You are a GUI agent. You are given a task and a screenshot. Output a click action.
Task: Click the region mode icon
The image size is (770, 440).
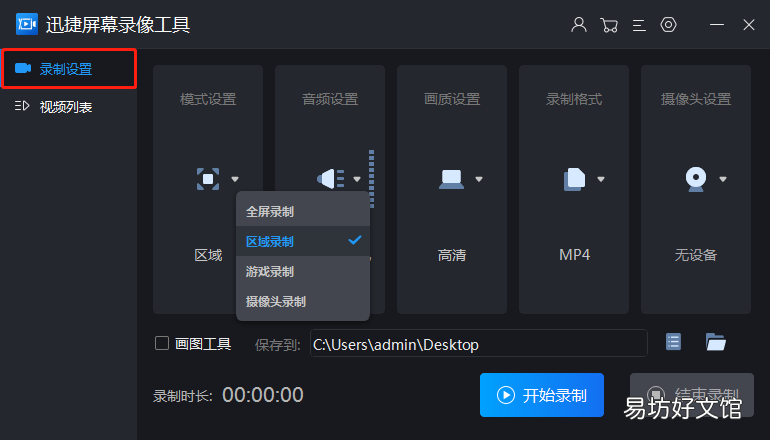208,179
